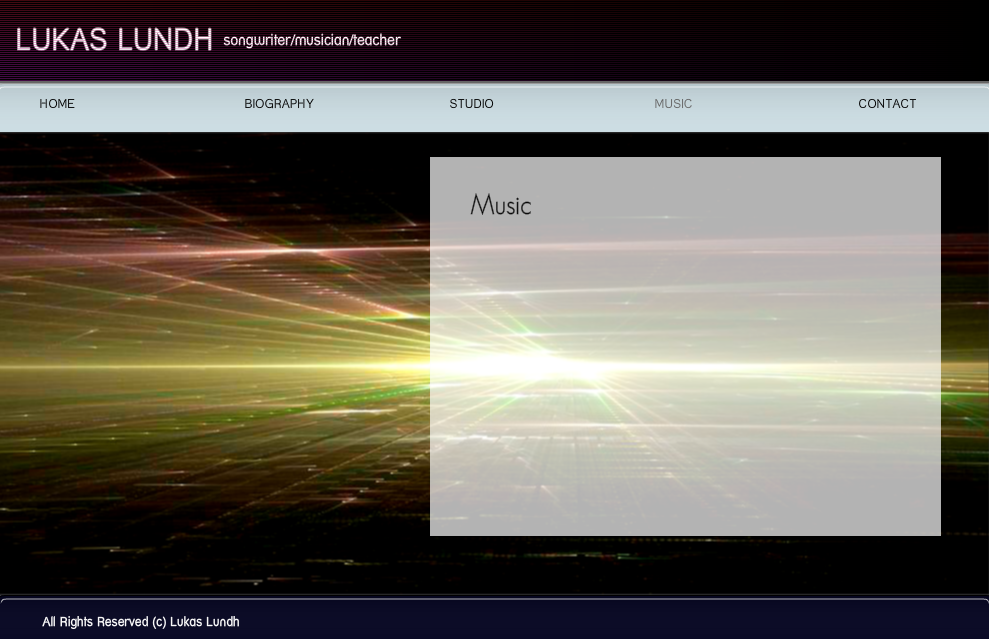The width and height of the screenshot is (989, 639).
Task: Click the LUKAS LUNDH site title
Action: (114, 40)
